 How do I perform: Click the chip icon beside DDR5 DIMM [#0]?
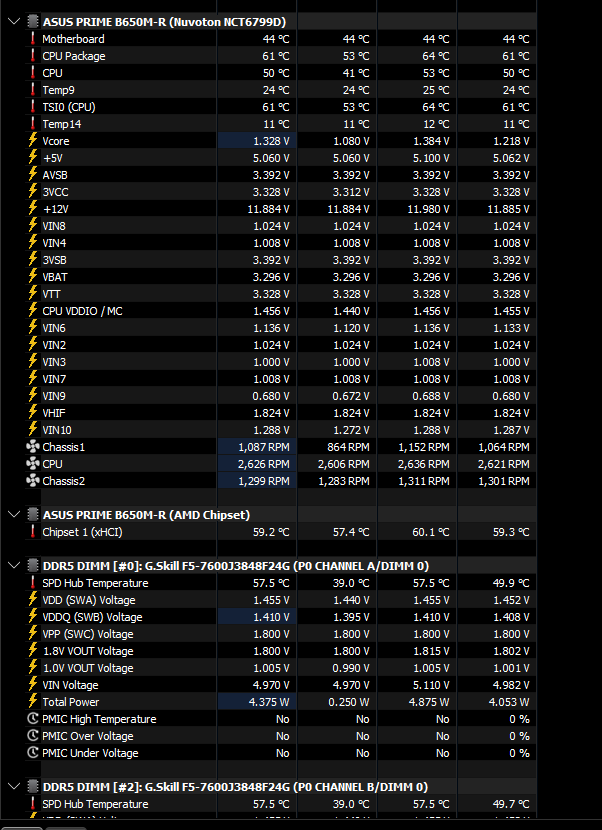pyautogui.click(x=33, y=566)
